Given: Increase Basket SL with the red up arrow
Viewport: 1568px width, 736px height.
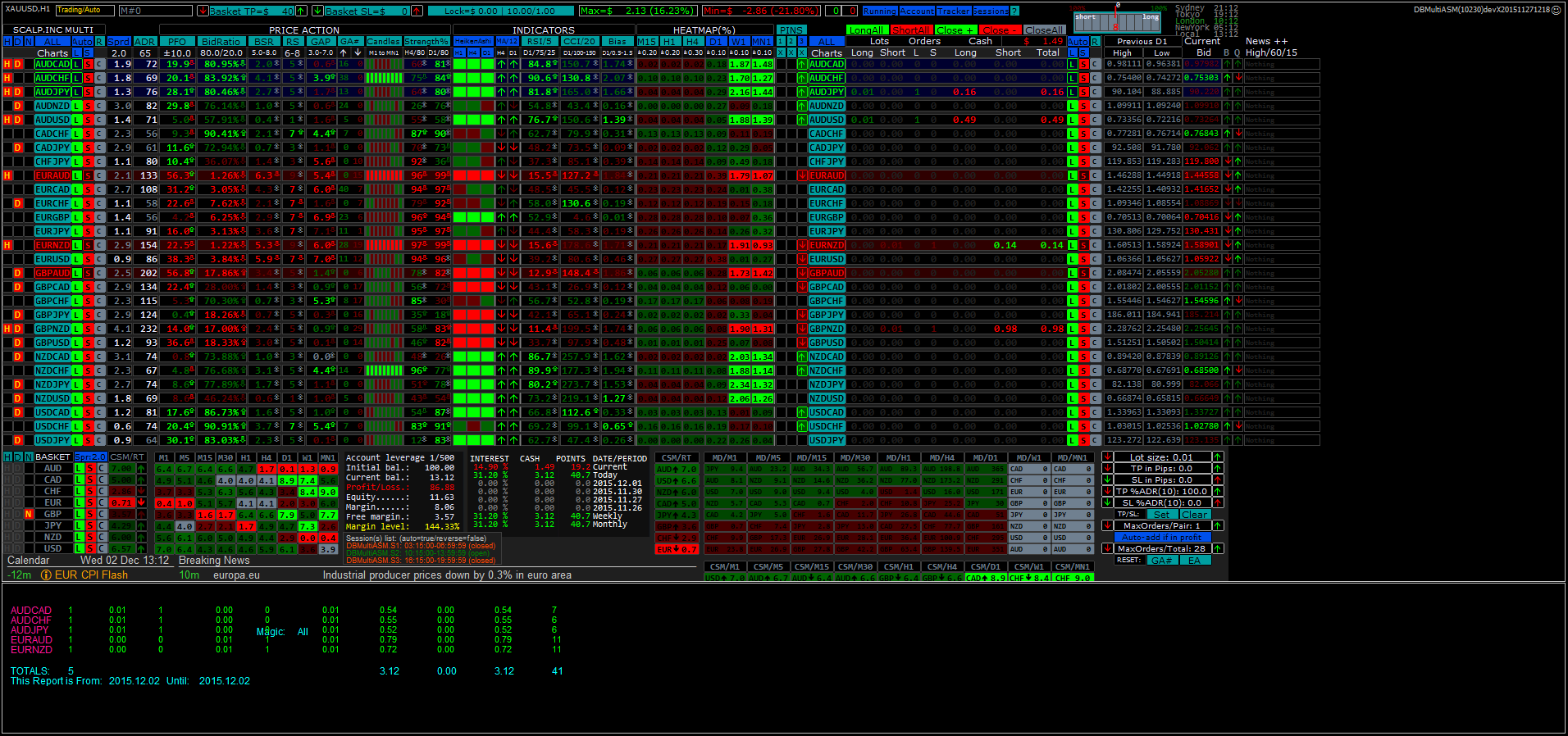Looking at the screenshot, I should click(417, 11).
